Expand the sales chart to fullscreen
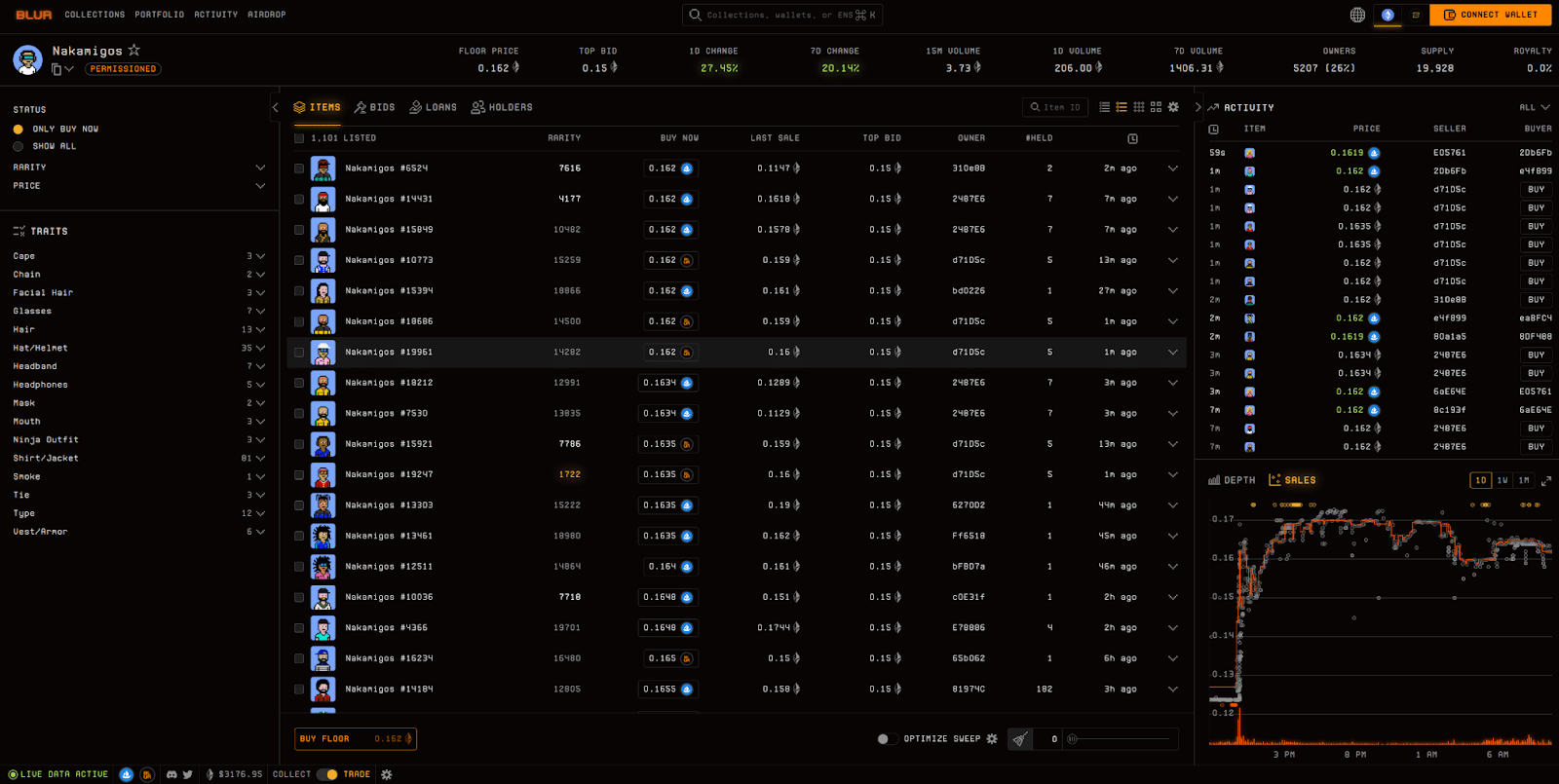Image resolution: width=1559 pixels, height=784 pixels. point(1545,480)
